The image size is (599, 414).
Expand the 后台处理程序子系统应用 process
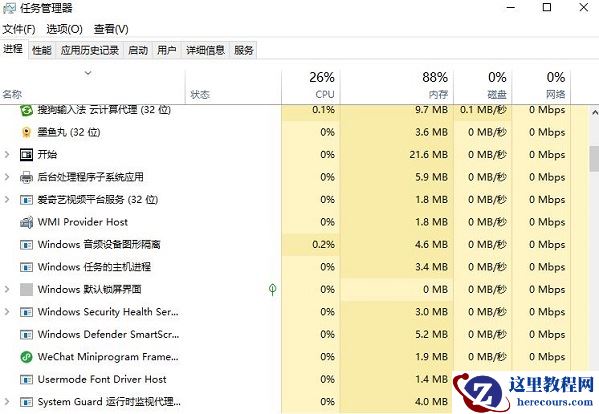(x=7, y=177)
